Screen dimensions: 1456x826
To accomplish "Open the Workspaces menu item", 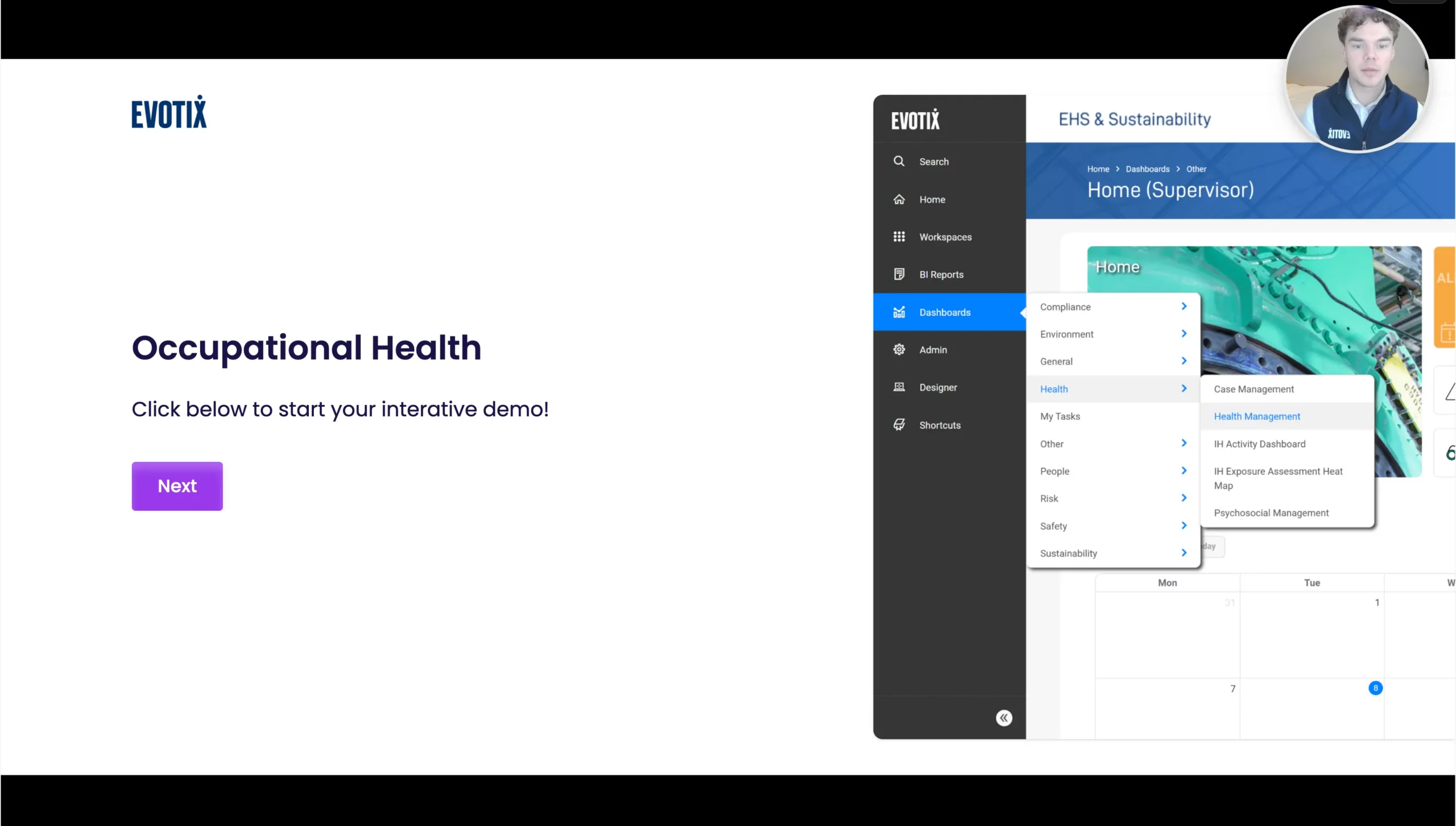I will pyautogui.click(x=949, y=237).
